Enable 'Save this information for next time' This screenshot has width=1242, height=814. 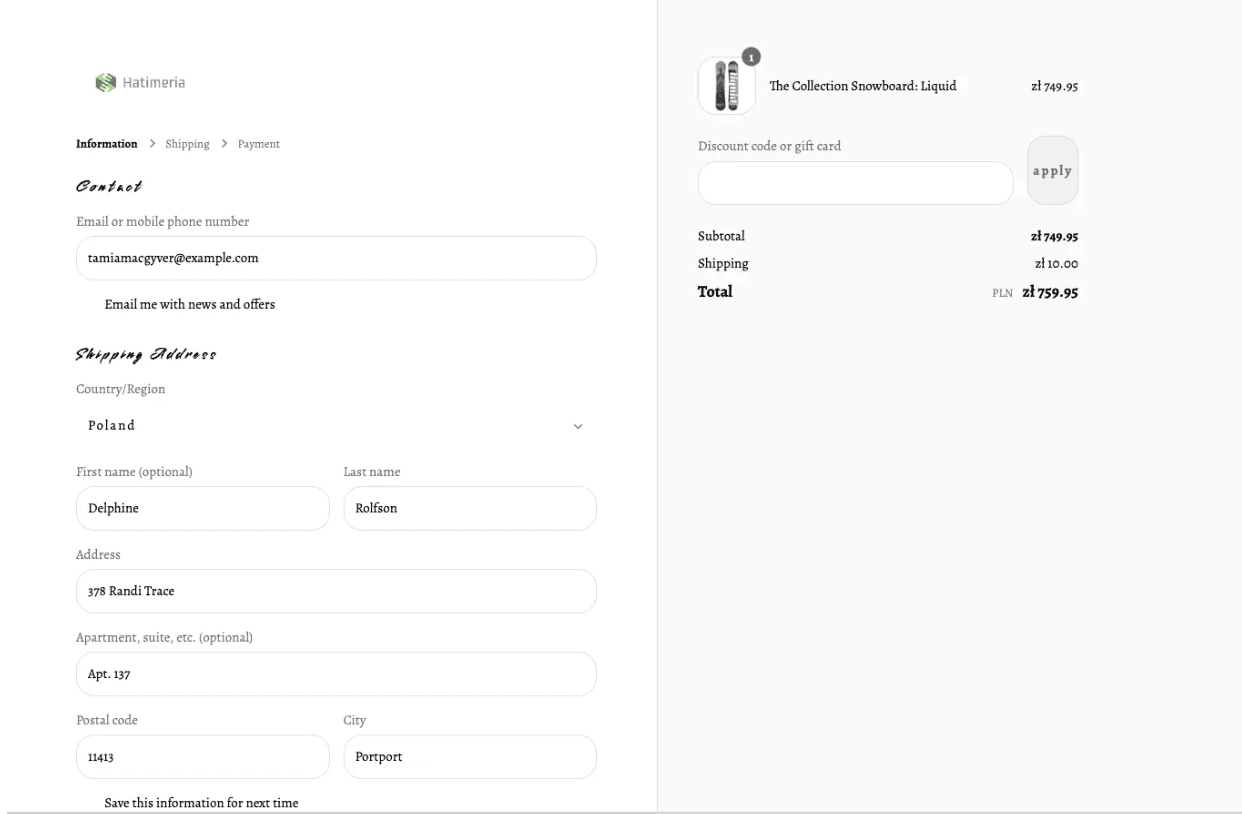tap(88, 803)
